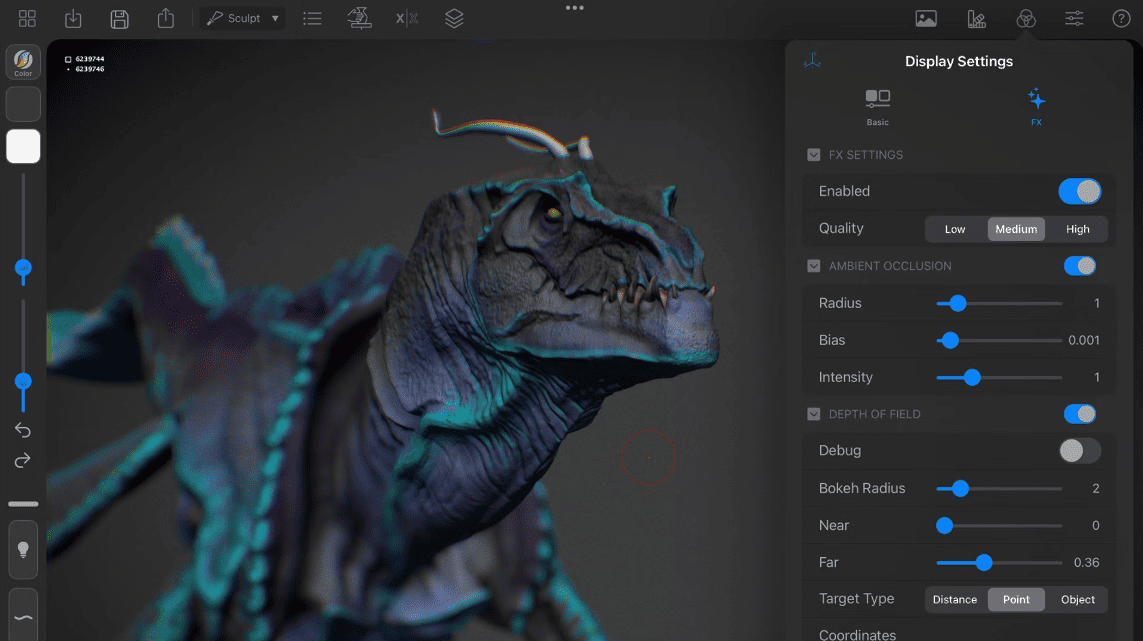This screenshot has height=641, width=1143.
Task: Open the scene objects list
Action: click(x=312, y=18)
